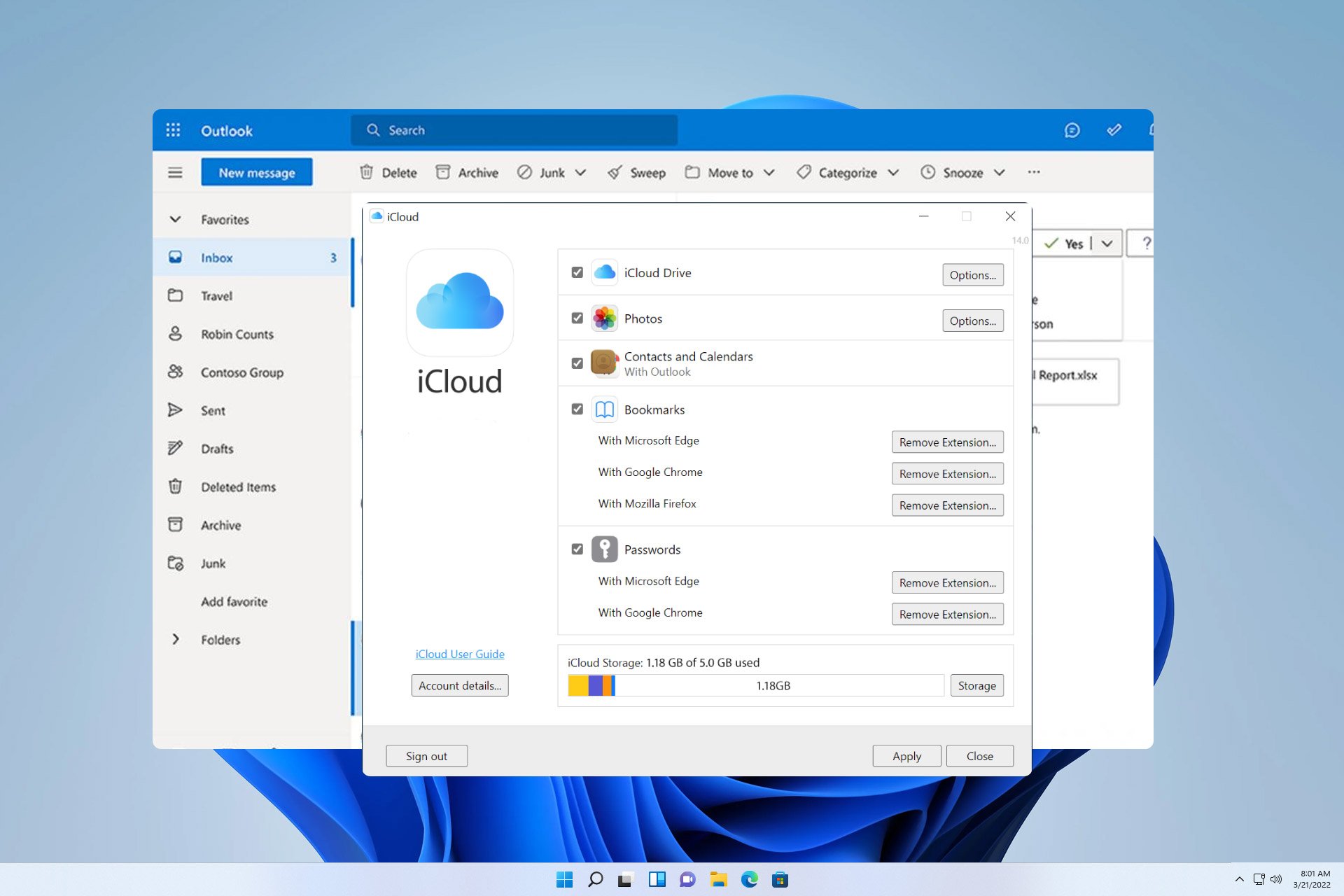Click the Outlook search input field
1344x896 pixels.
click(514, 130)
